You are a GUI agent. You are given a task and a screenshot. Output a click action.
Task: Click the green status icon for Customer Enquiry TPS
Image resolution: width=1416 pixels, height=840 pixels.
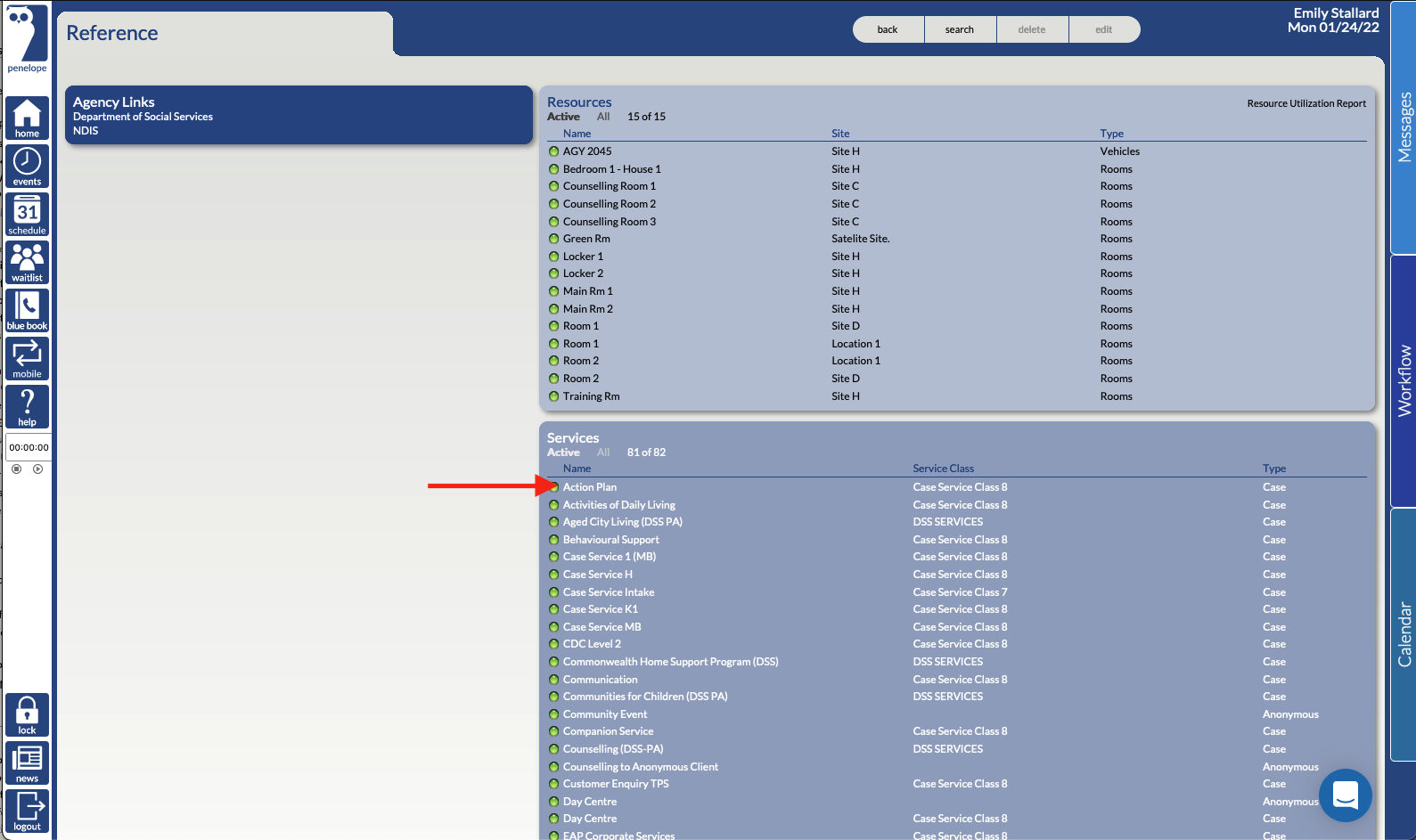click(x=553, y=784)
